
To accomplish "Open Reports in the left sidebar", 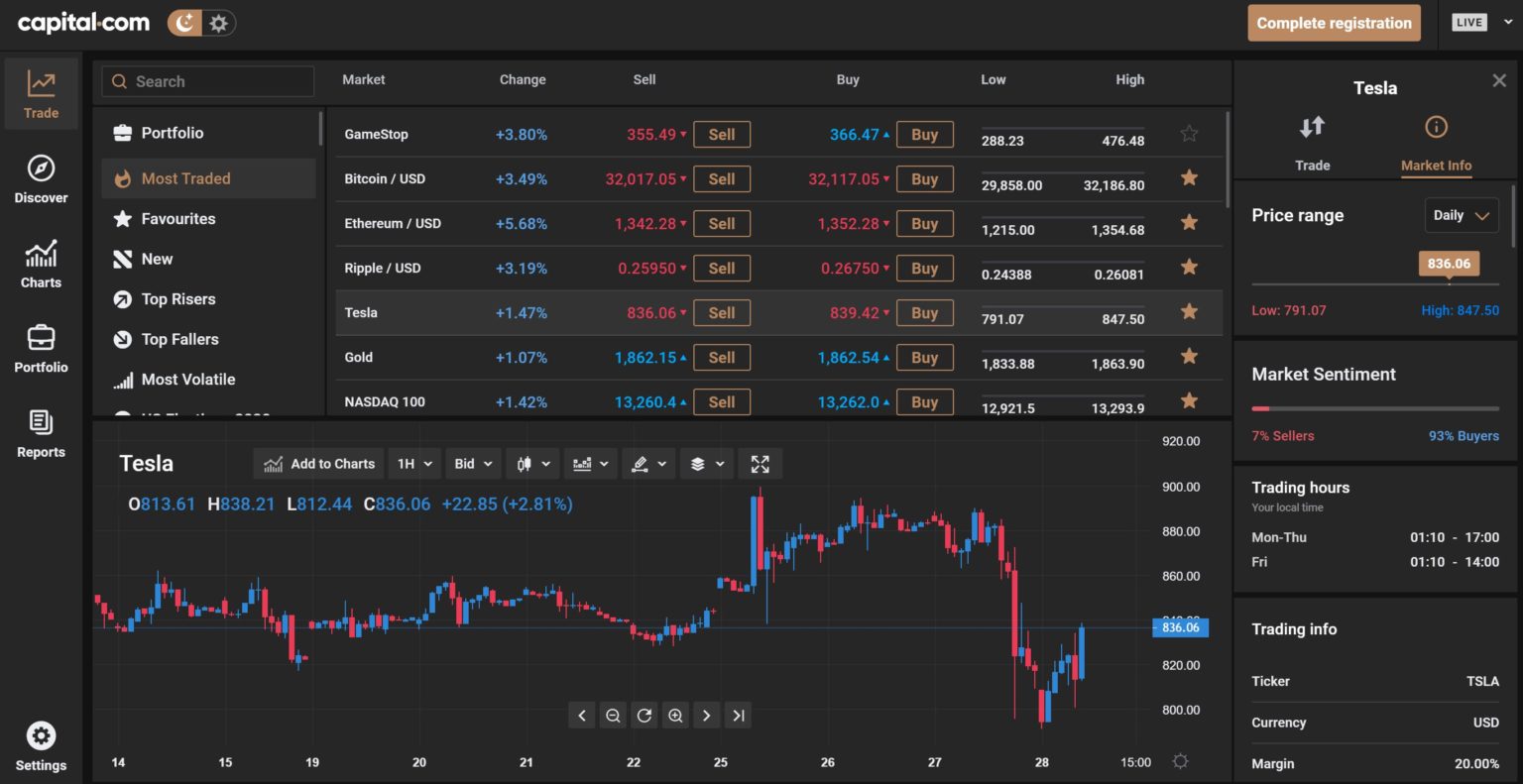I will (x=41, y=434).
